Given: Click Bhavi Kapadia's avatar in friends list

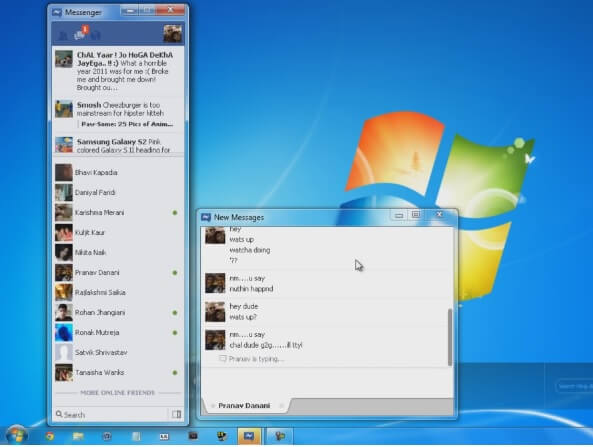Looking at the screenshot, I should click(64, 172).
